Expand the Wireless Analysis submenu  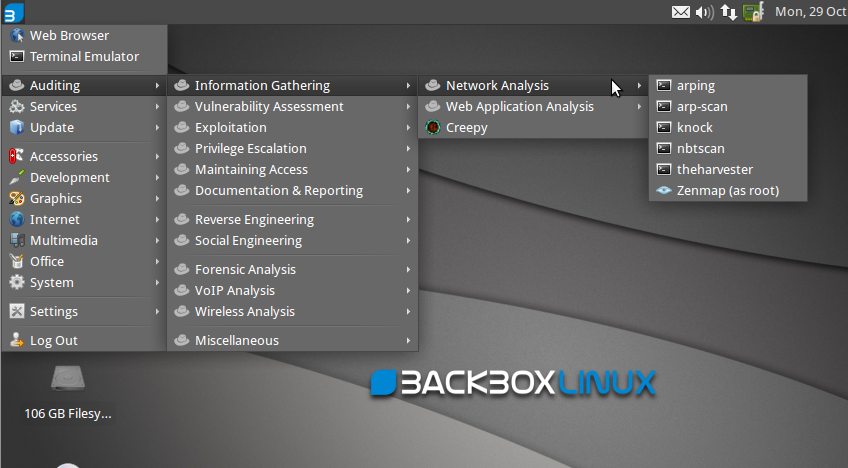coord(244,312)
